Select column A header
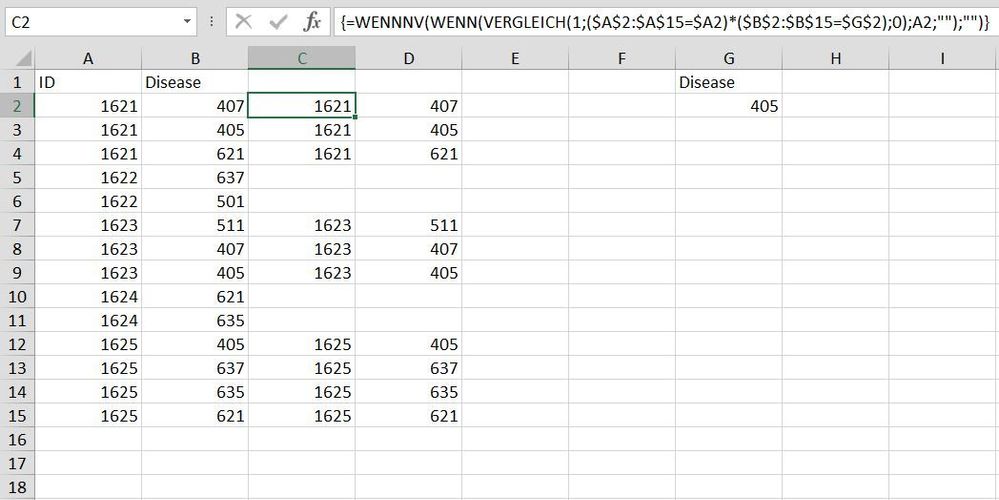 coord(89,59)
